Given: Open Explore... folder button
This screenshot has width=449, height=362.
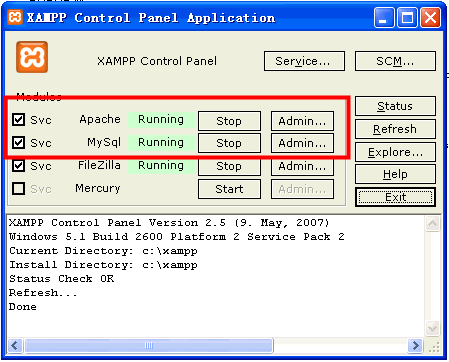Looking at the screenshot, I should click(x=395, y=152).
